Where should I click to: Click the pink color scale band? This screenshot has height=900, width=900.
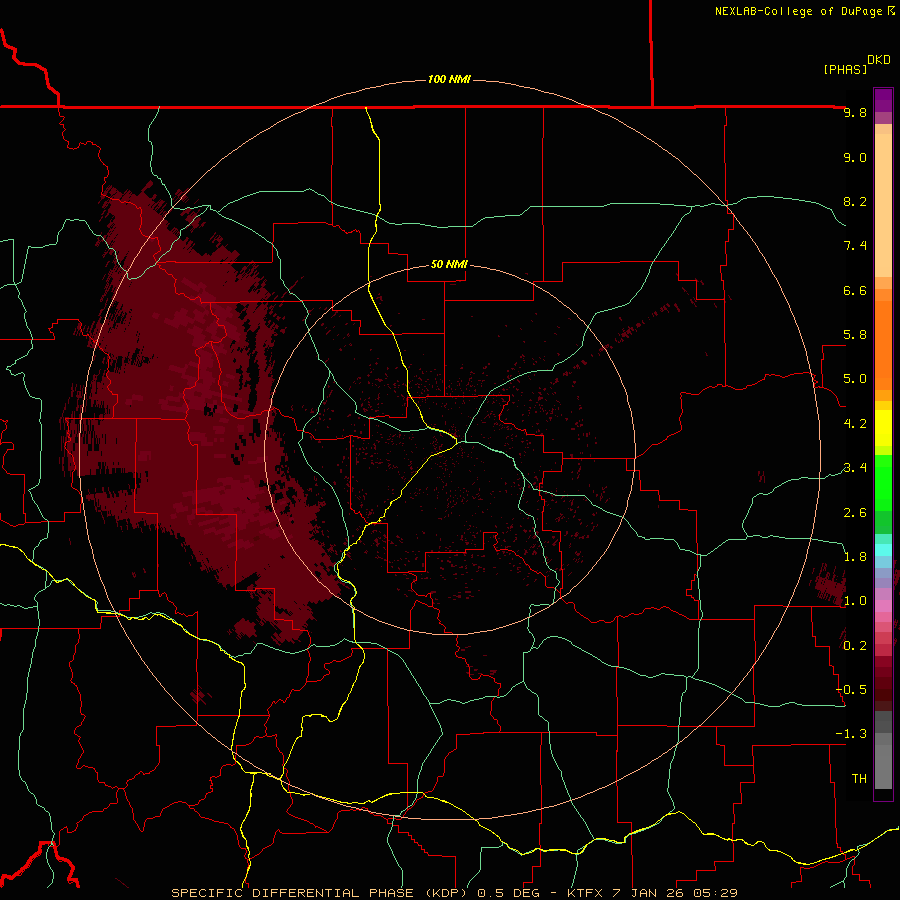point(883,605)
